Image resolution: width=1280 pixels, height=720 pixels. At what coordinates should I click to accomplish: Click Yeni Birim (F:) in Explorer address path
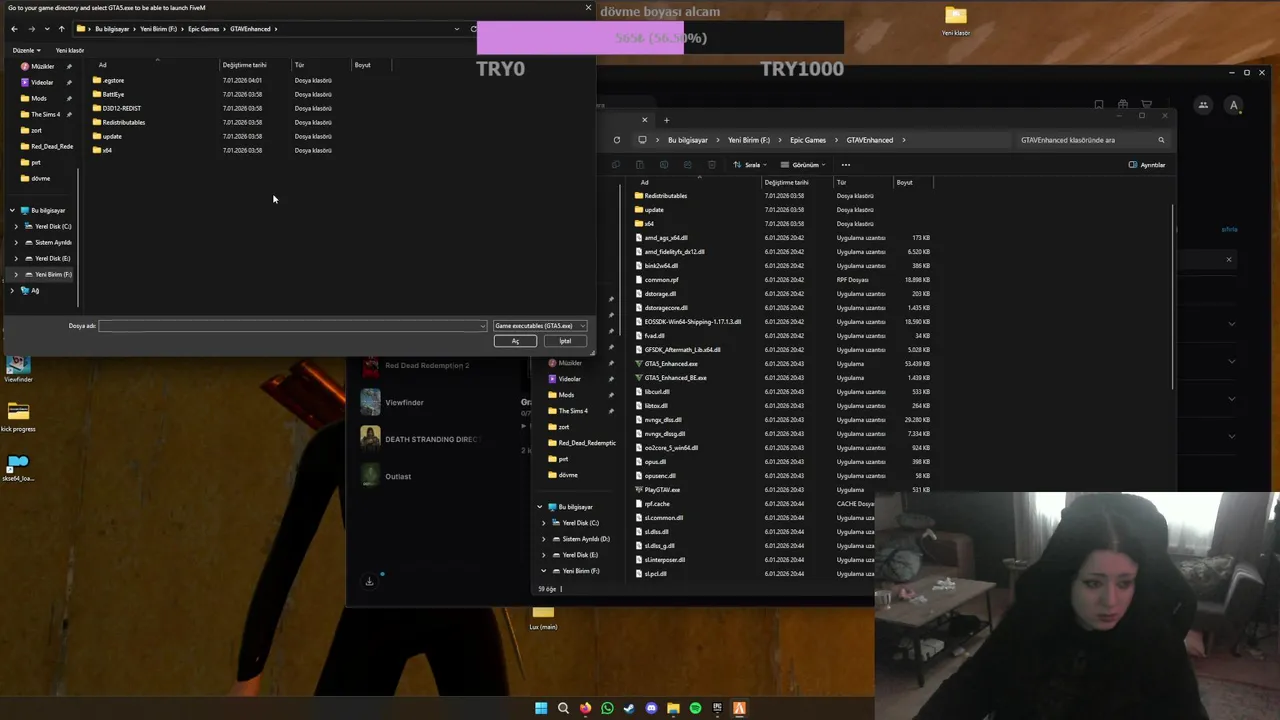749,140
